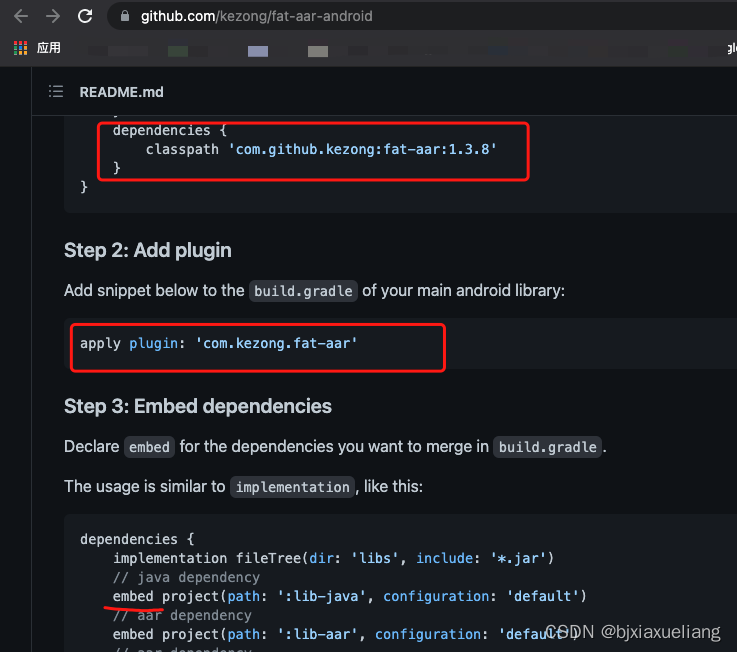
Task: Click the 'dependencies {' line in Step 3 code
Action: pos(137,539)
